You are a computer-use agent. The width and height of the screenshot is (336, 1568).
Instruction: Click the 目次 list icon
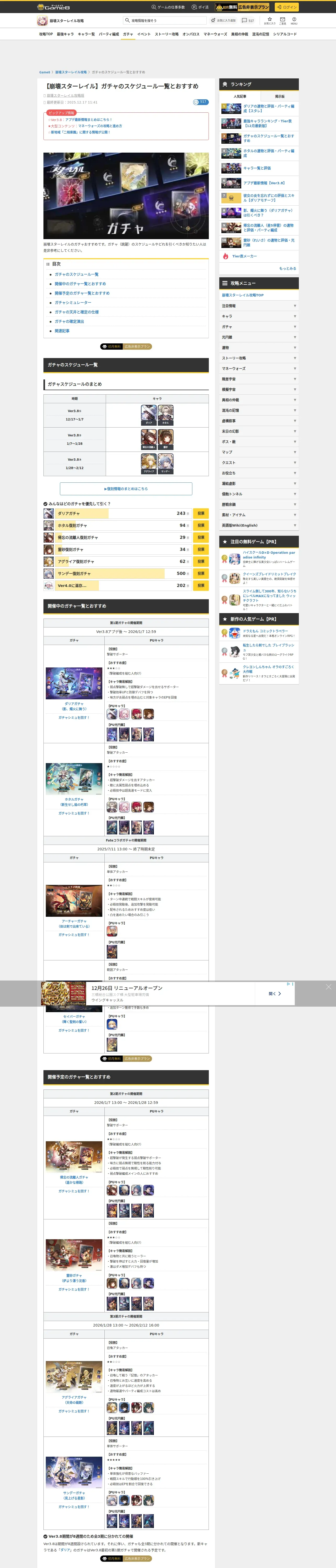point(48,264)
